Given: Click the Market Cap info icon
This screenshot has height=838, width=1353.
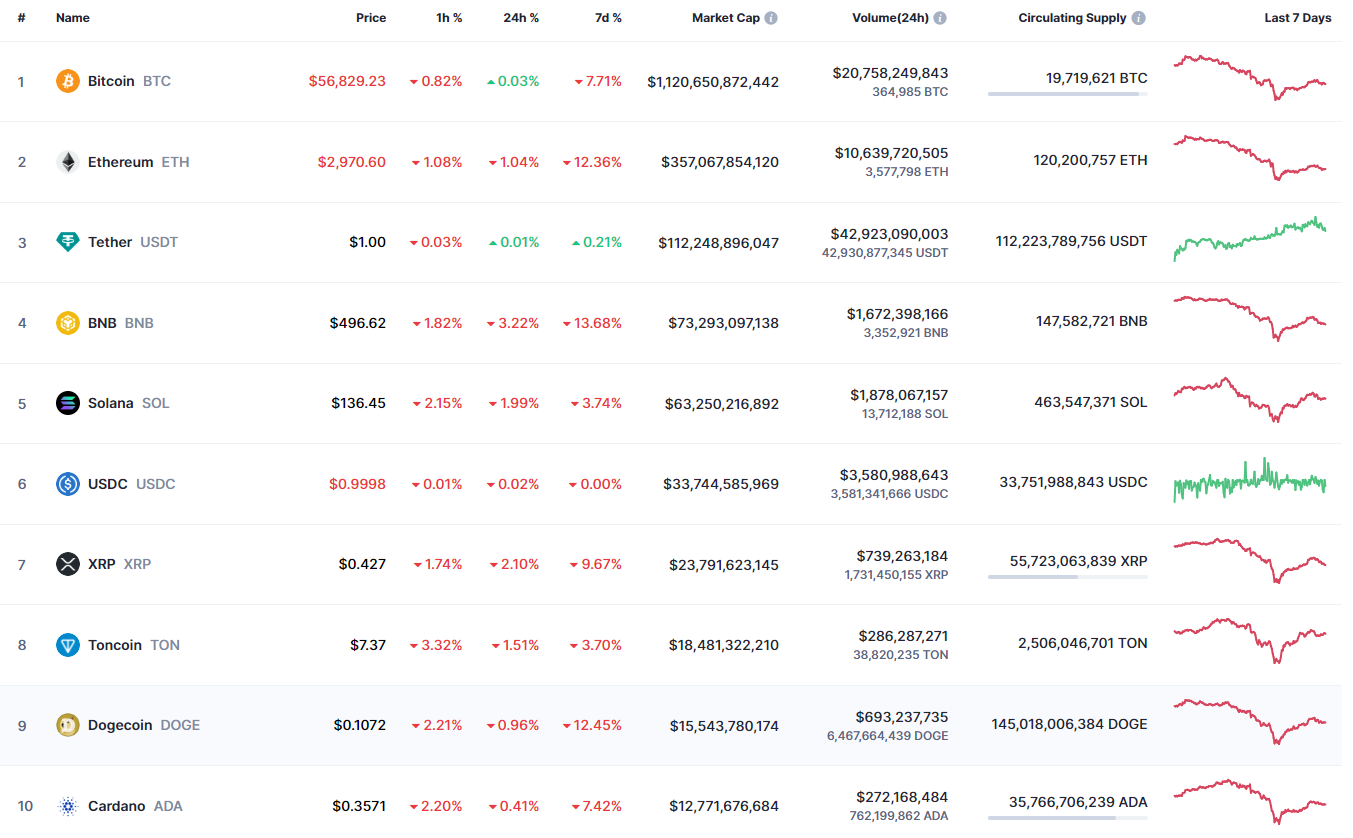Looking at the screenshot, I should (771, 18).
